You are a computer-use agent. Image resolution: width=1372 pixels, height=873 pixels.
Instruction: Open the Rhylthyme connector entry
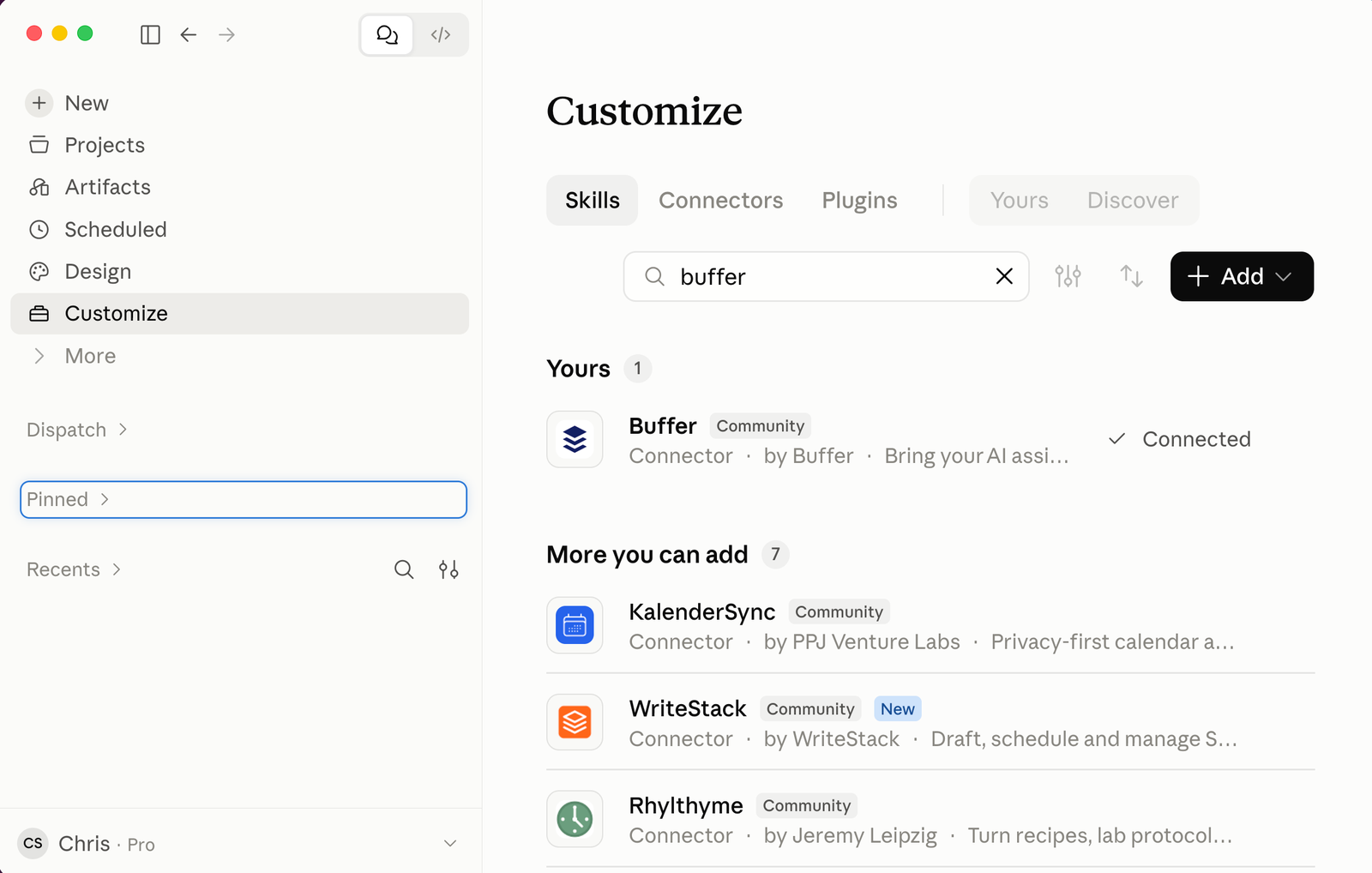click(x=930, y=819)
